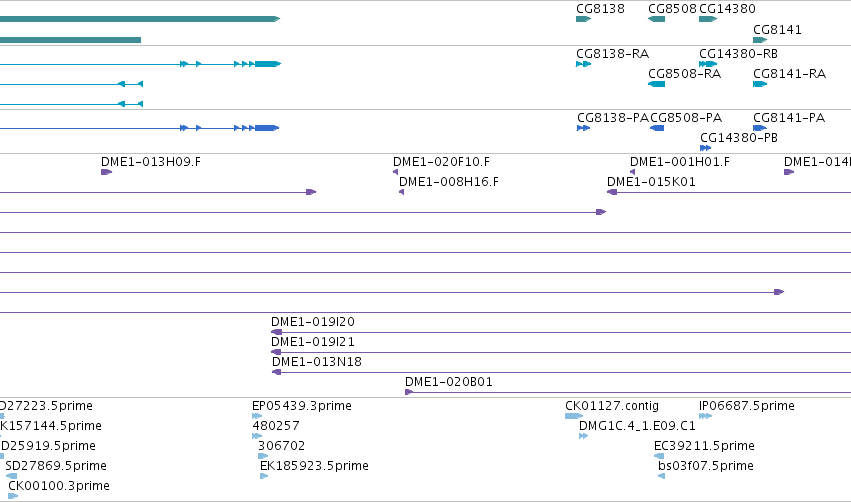This screenshot has height=502, width=851.
Task: Select the EP05439.3prime EST glyph
Action: (257, 416)
